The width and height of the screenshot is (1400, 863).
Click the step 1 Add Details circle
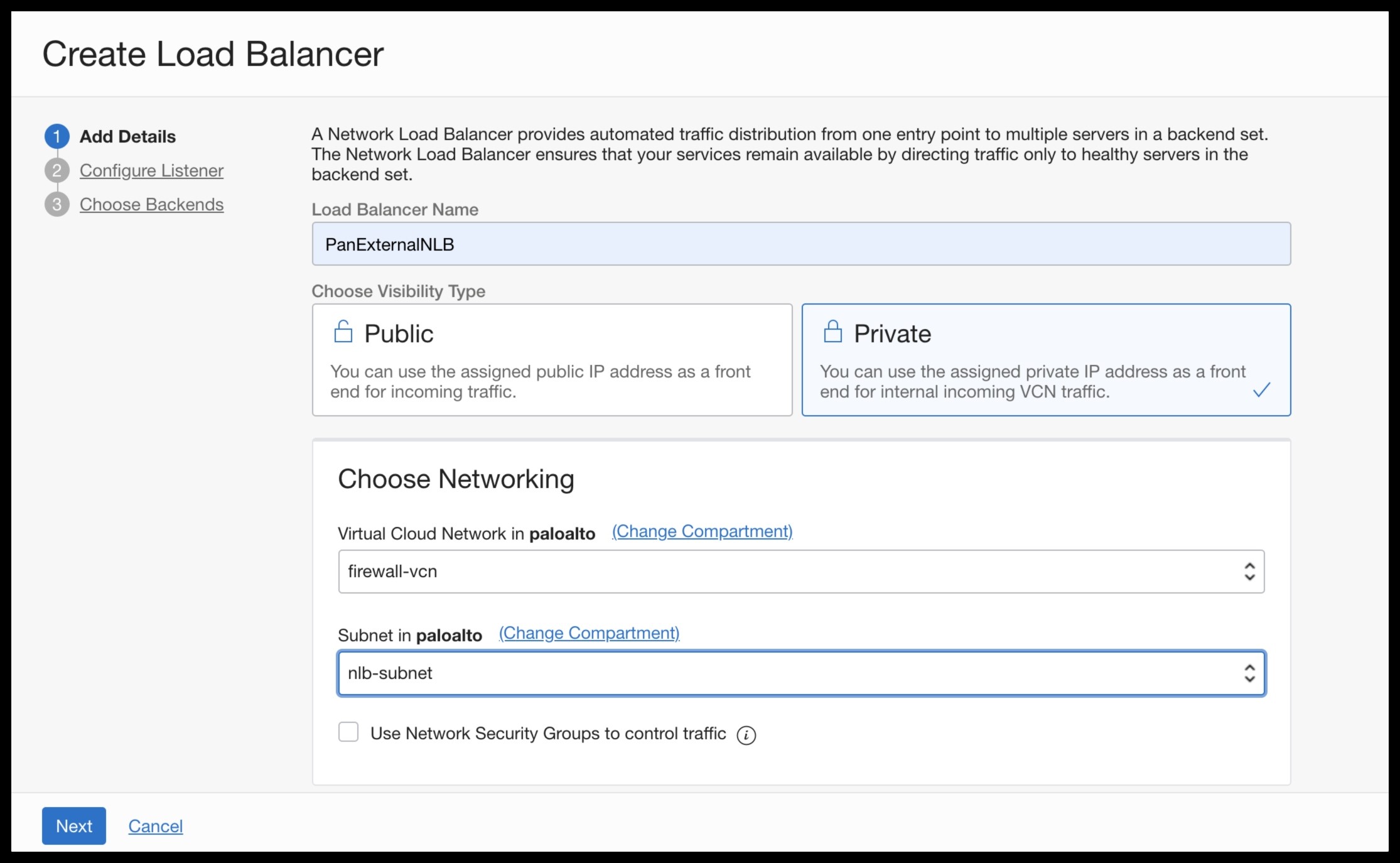pos(57,136)
